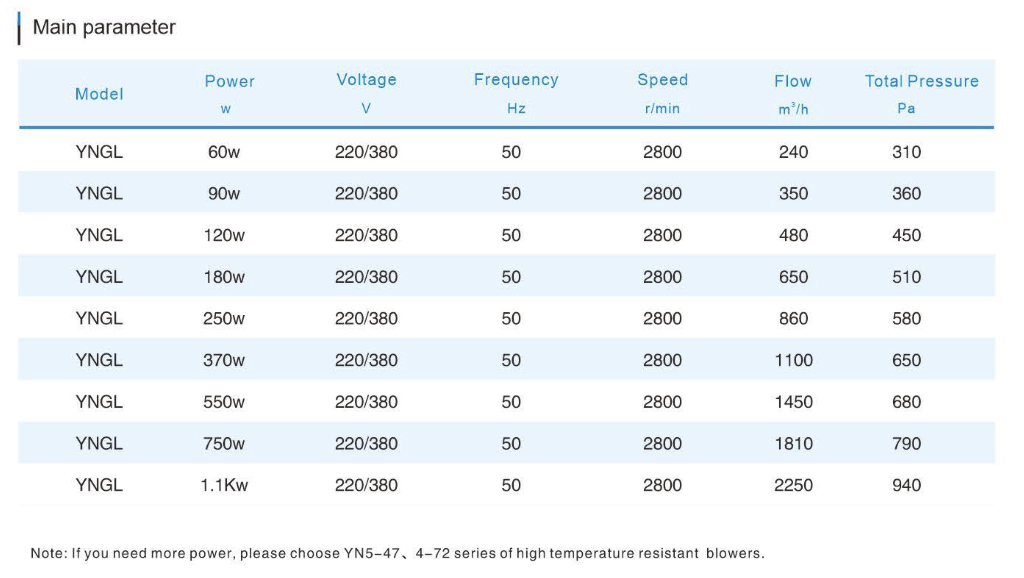Click '220/380' voltage in the 60w row
1024x578 pixels.
366,152
